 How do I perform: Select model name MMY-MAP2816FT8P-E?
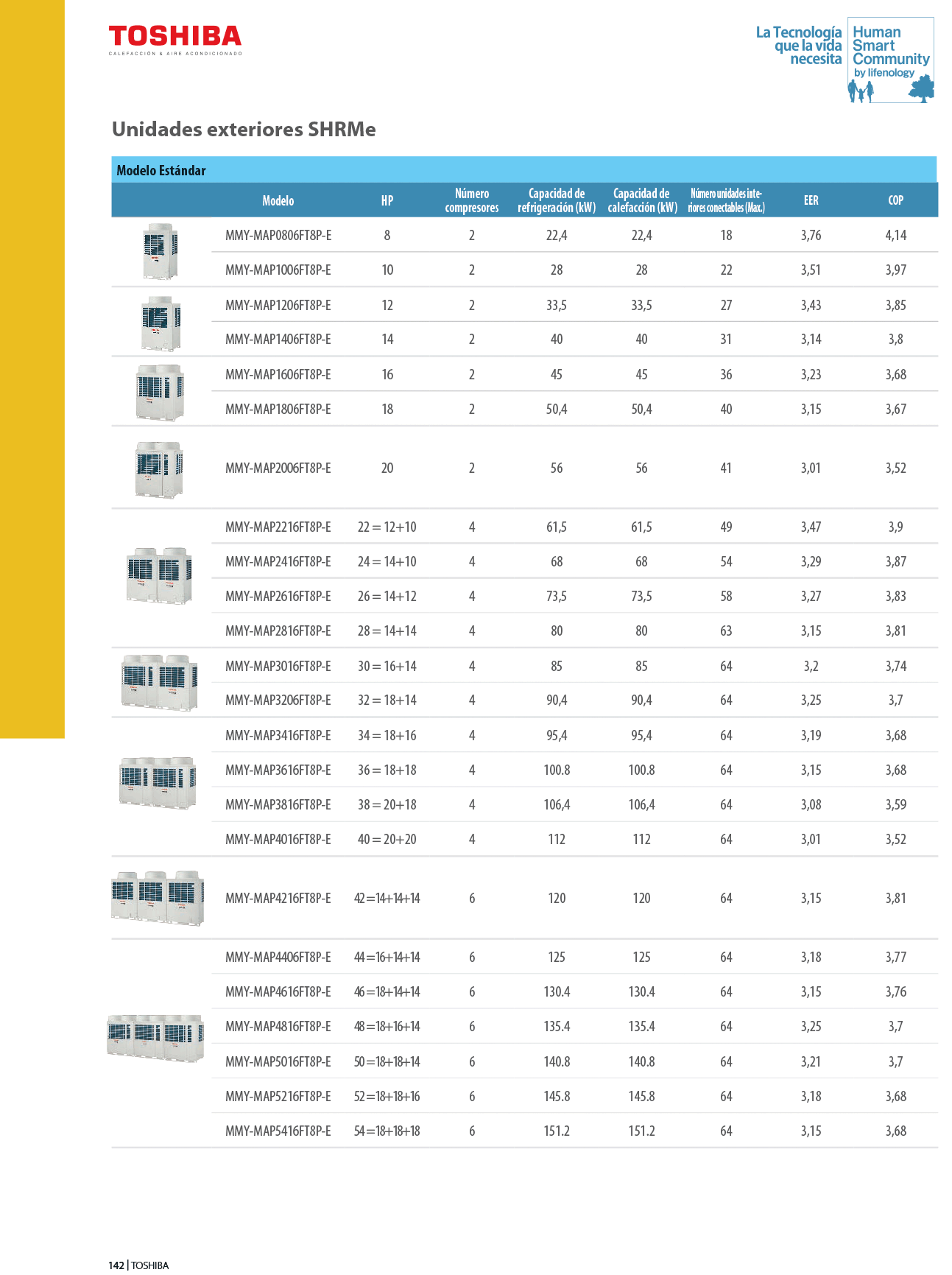(278, 631)
